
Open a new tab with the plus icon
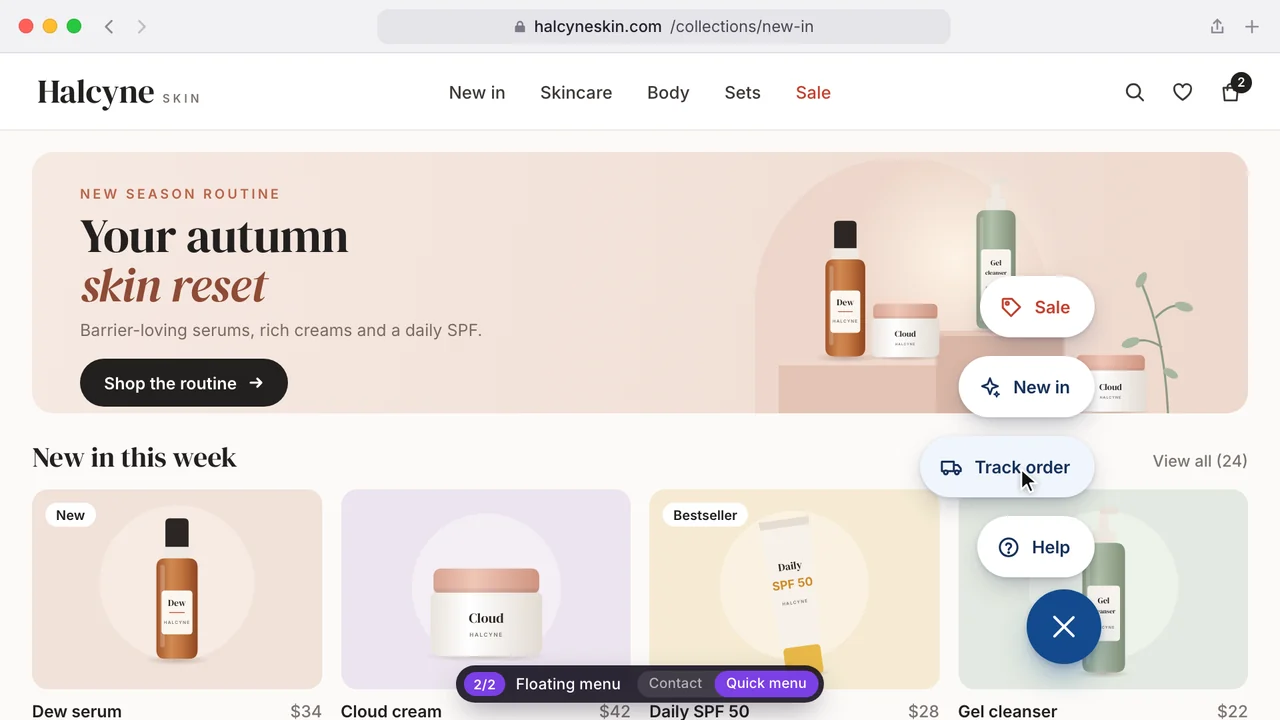coord(1252,27)
